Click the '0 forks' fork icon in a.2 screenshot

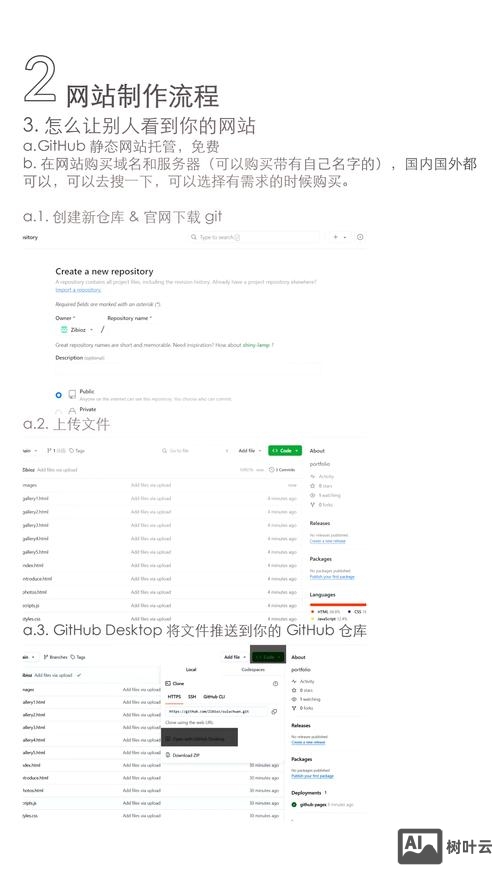coord(312,504)
